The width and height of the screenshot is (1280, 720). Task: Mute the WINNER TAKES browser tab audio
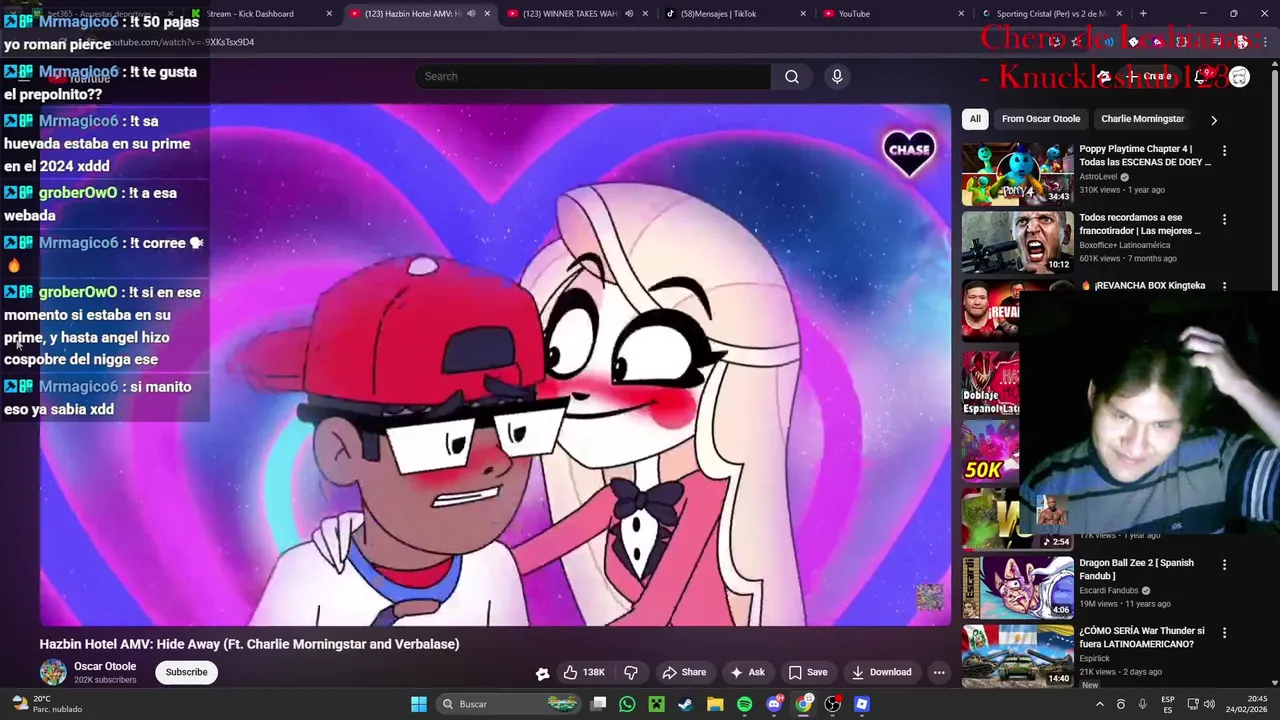(629, 14)
